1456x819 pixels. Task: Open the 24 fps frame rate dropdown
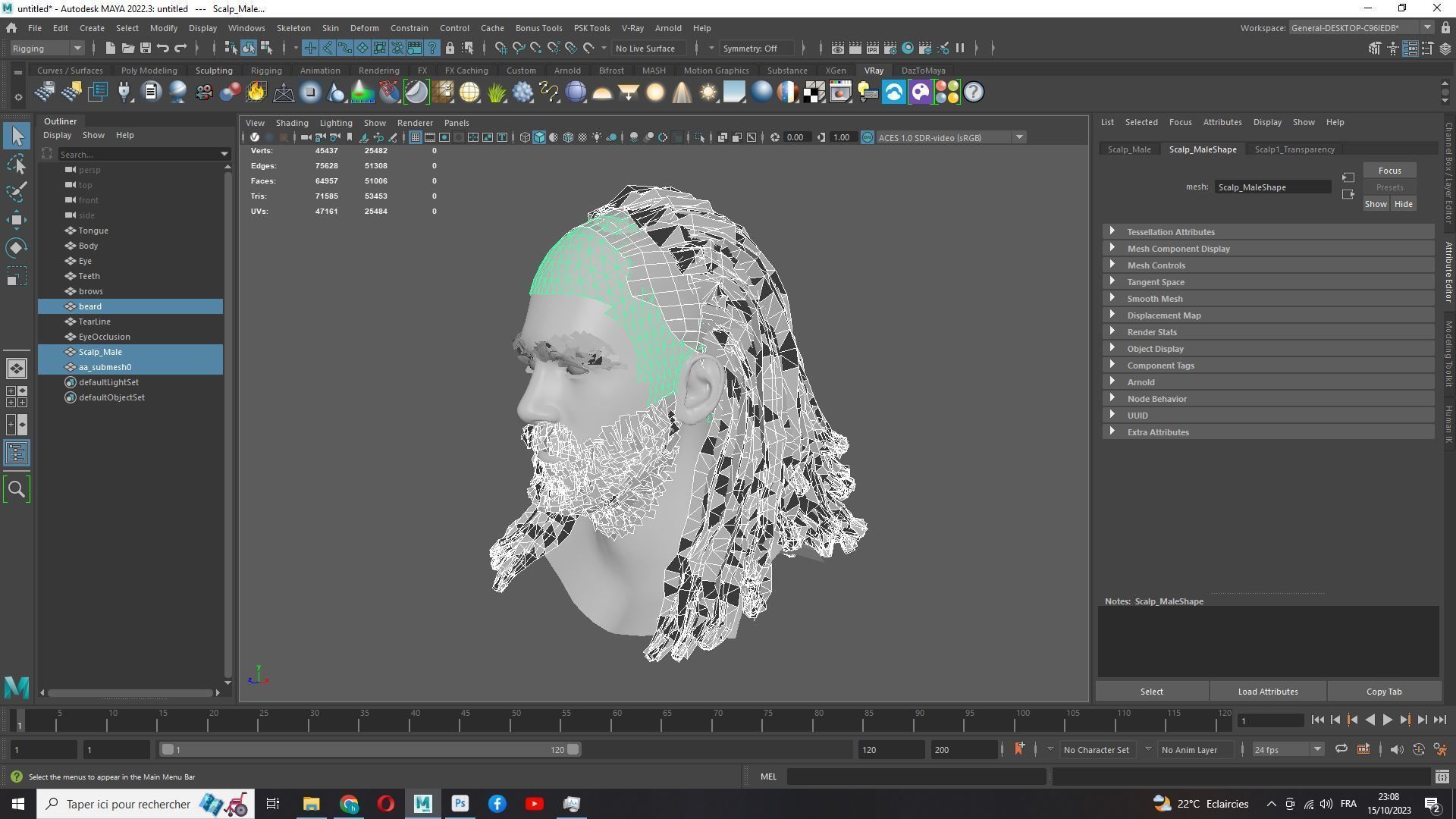1287,750
